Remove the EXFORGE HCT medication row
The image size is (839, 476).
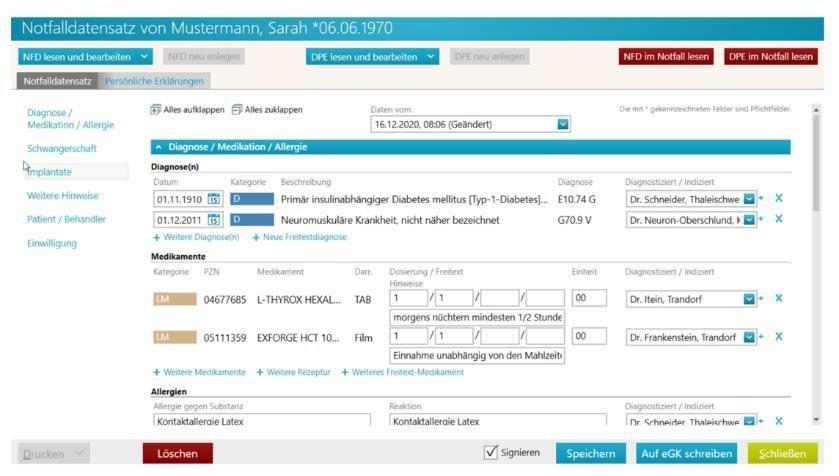[x=779, y=338]
